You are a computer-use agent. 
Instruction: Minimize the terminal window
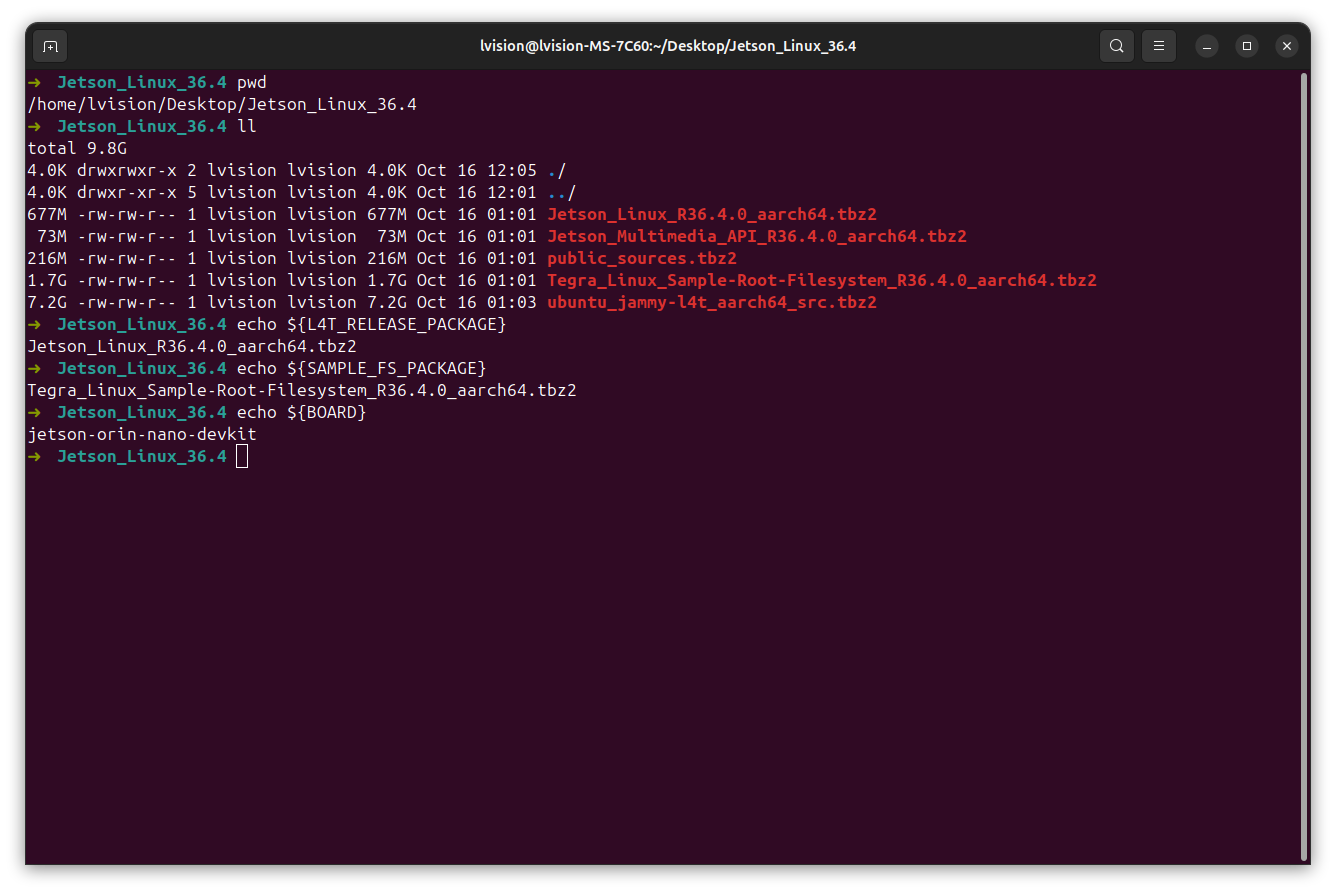(1207, 46)
